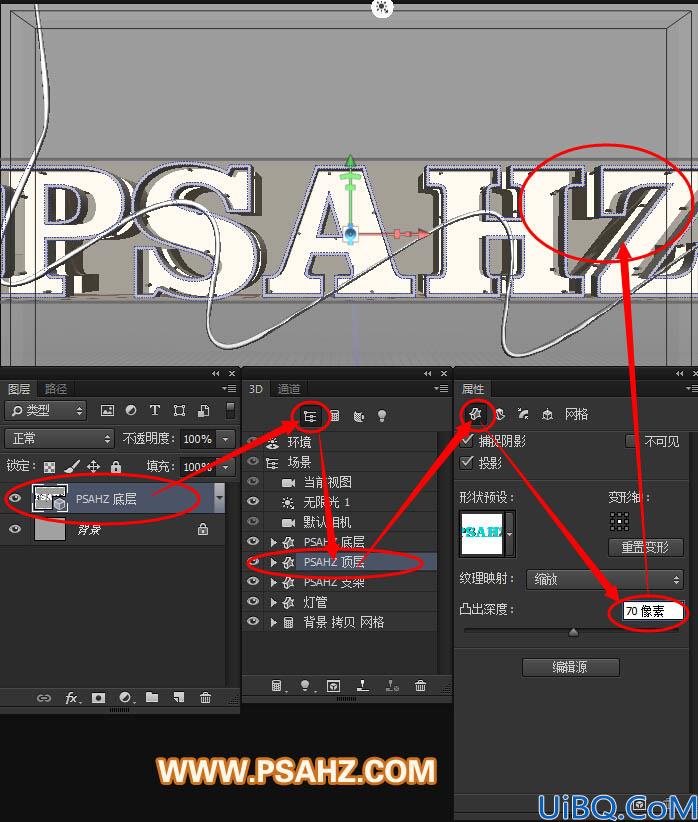Select the Cap properties icon
The width and height of the screenshot is (698, 822).
(523, 414)
